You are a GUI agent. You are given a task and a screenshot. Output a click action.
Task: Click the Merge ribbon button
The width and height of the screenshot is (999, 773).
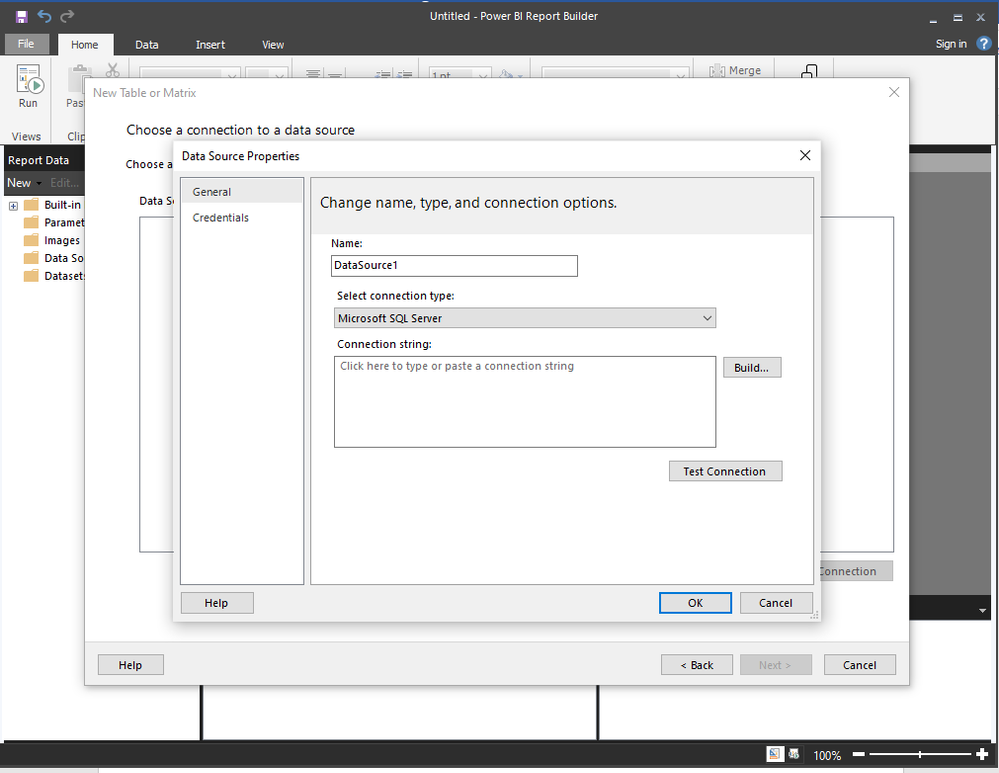tap(736, 70)
